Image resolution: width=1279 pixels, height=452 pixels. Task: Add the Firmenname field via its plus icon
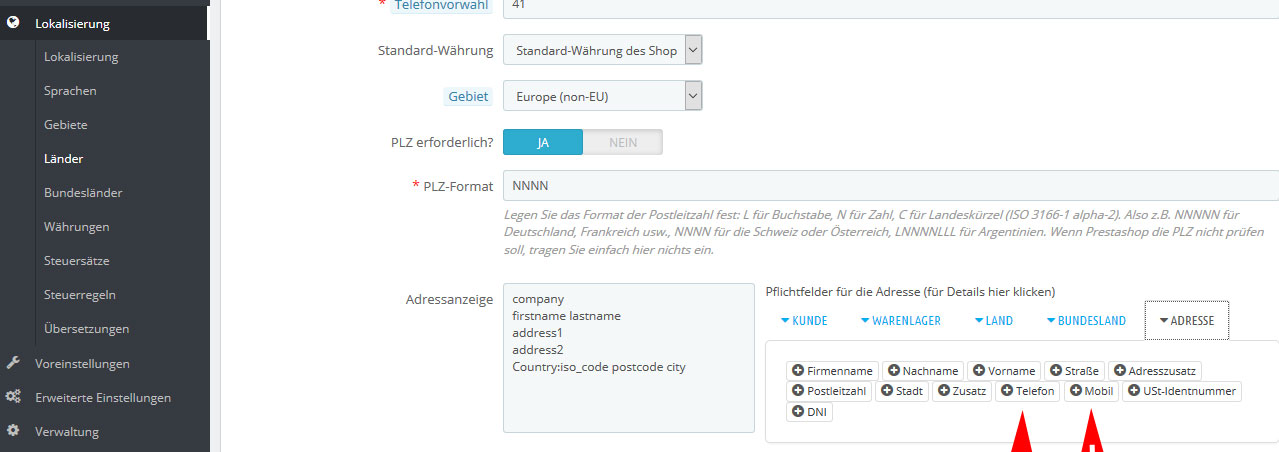(x=798, y=370)
